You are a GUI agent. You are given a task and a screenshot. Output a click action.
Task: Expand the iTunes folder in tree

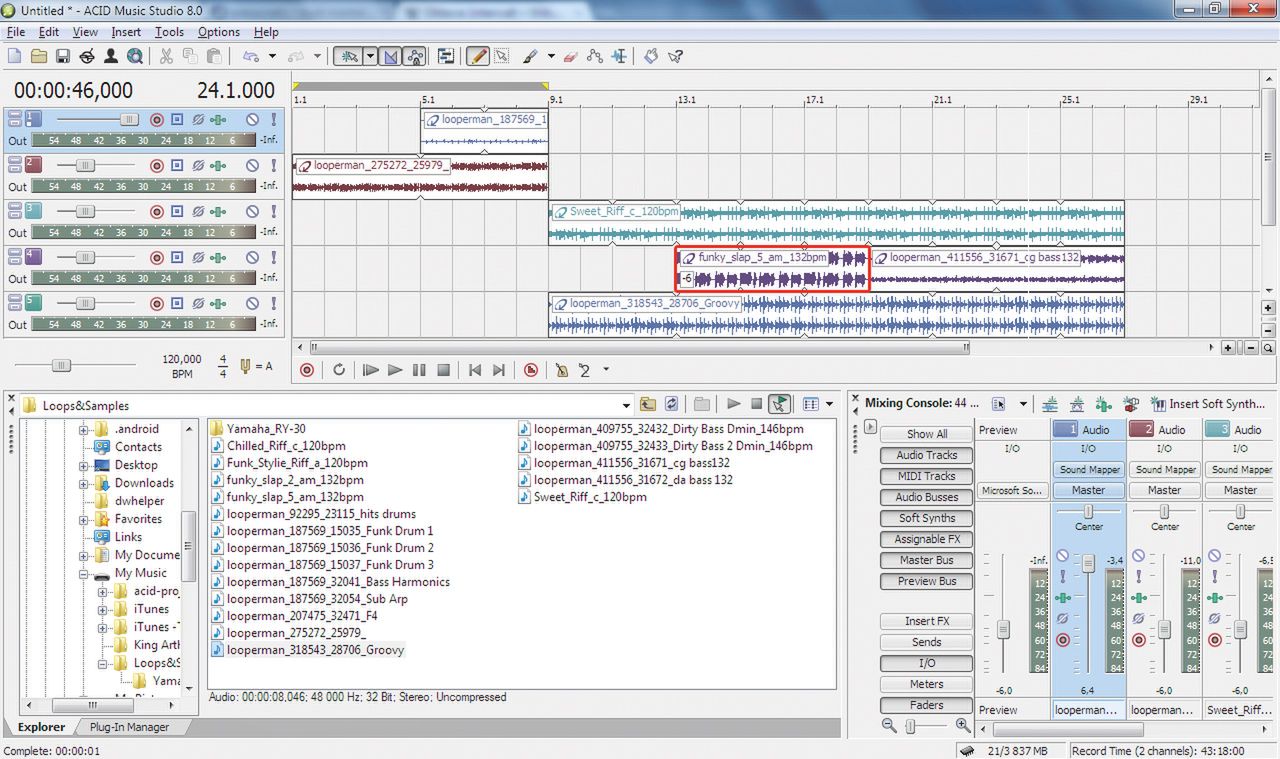pos(103,609)
